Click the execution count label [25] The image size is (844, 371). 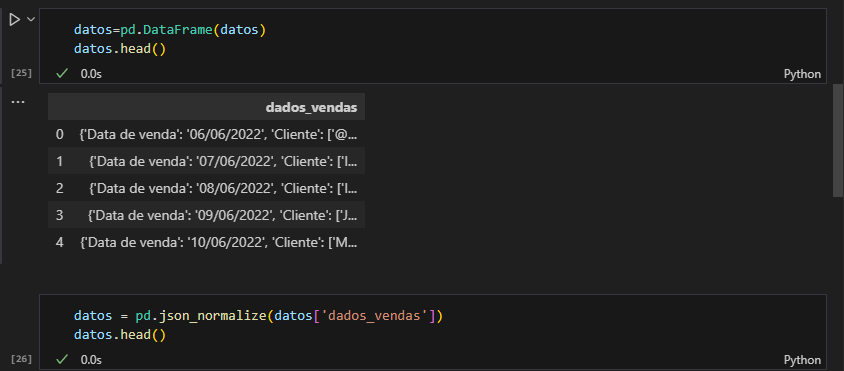point(22,73)
